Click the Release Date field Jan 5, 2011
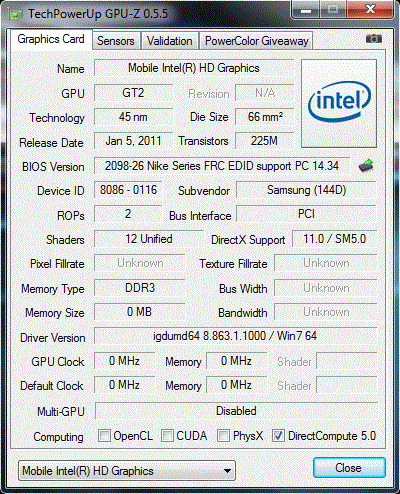This screenshot has width=400, height=494. (133, 141)
